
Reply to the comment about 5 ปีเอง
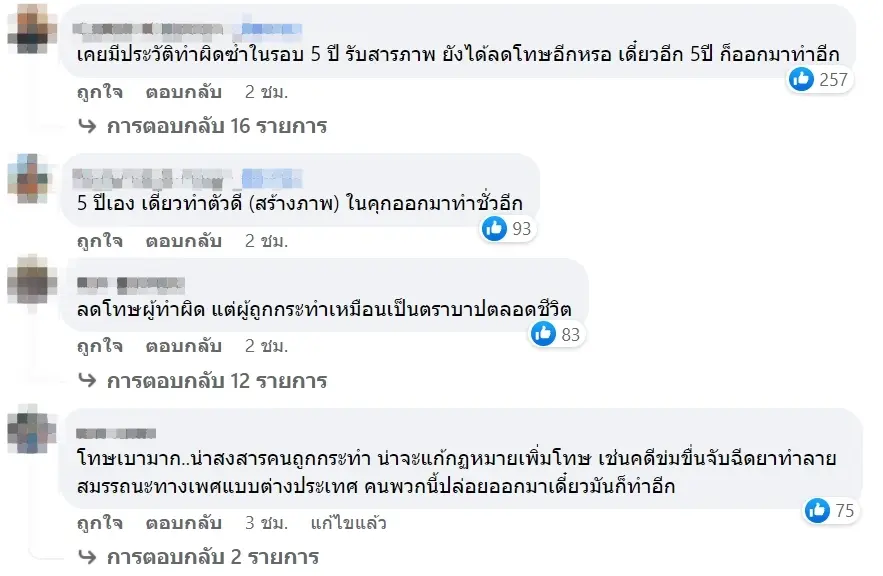[x=183, y=241]
